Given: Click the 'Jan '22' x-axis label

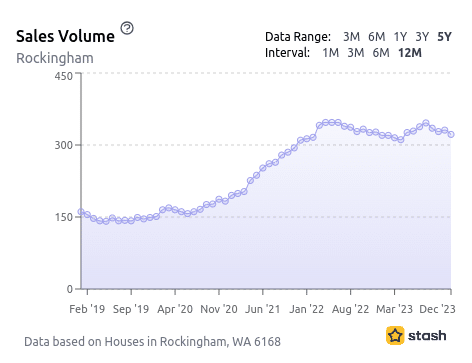Looking at the screenshot, I should (x=307, y=309).
